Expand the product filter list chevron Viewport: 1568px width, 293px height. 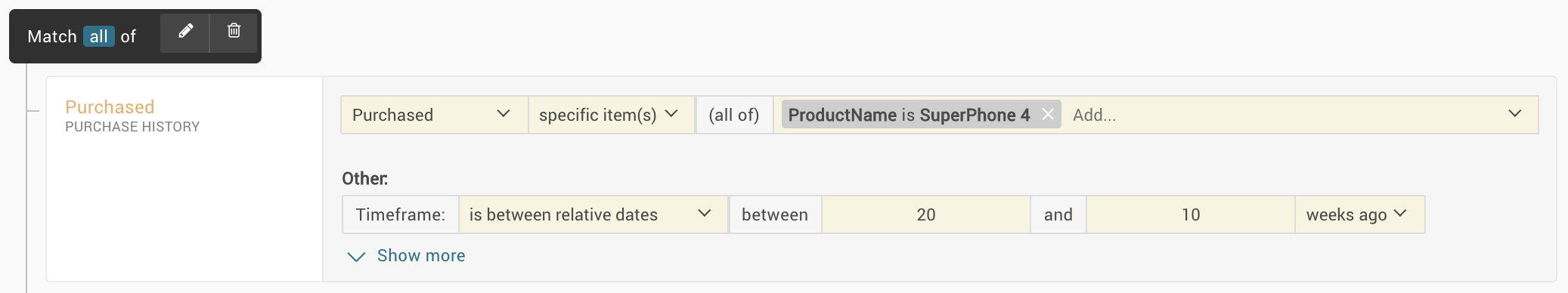coord(1514,114)
